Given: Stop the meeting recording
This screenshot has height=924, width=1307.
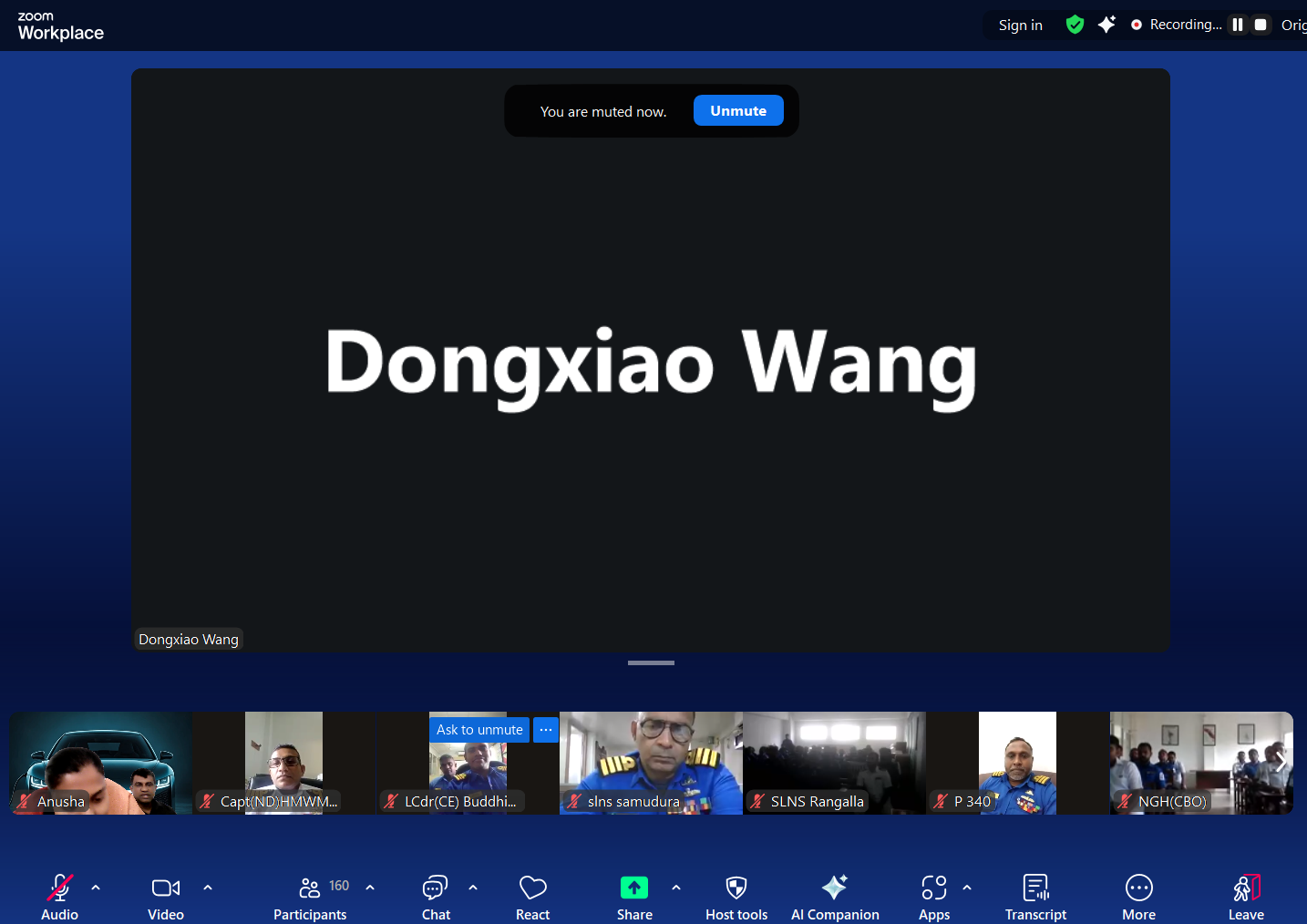Looking at the screenshot, I should point(1261,25).
